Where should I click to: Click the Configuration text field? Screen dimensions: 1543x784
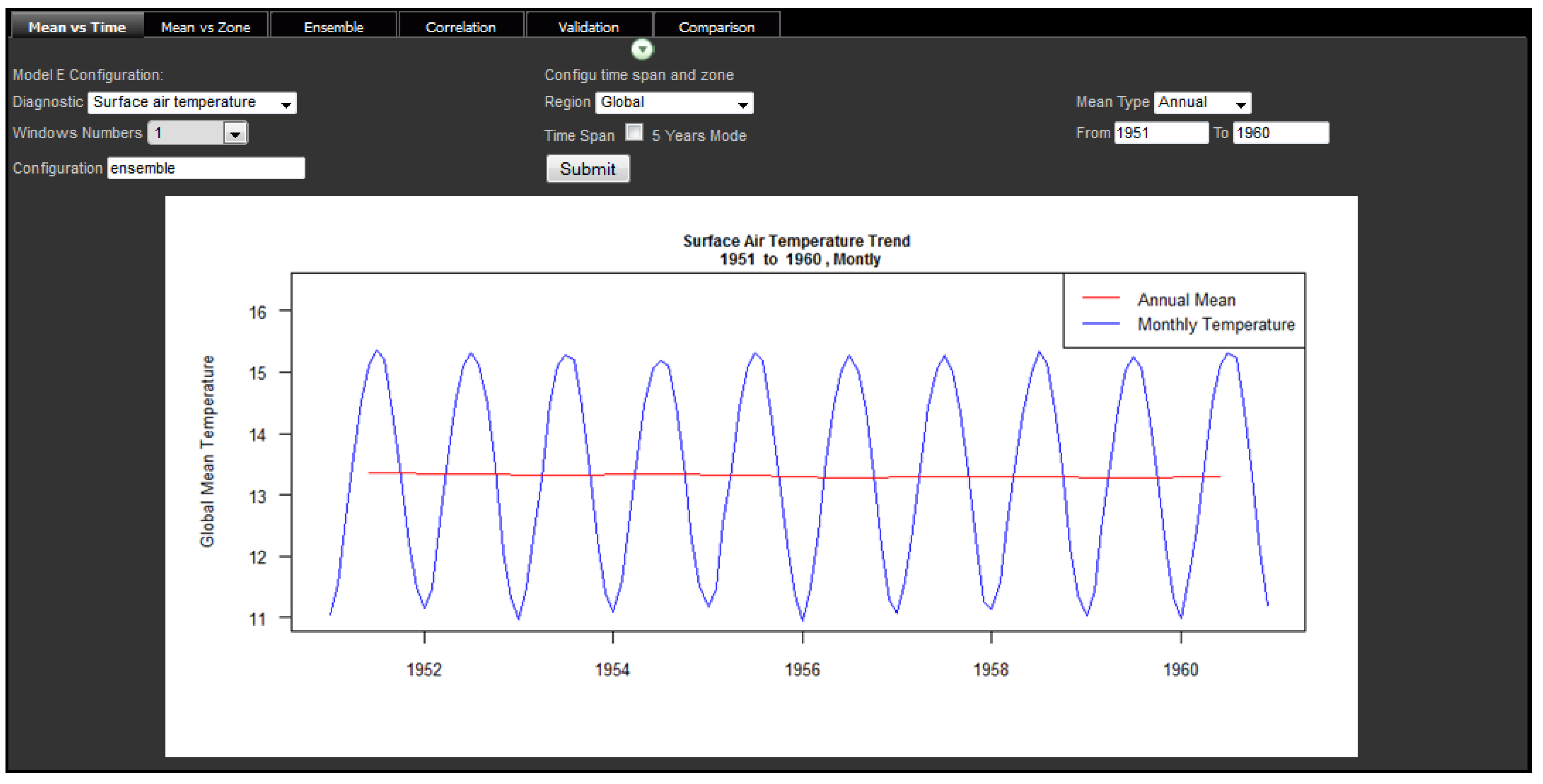206,168
